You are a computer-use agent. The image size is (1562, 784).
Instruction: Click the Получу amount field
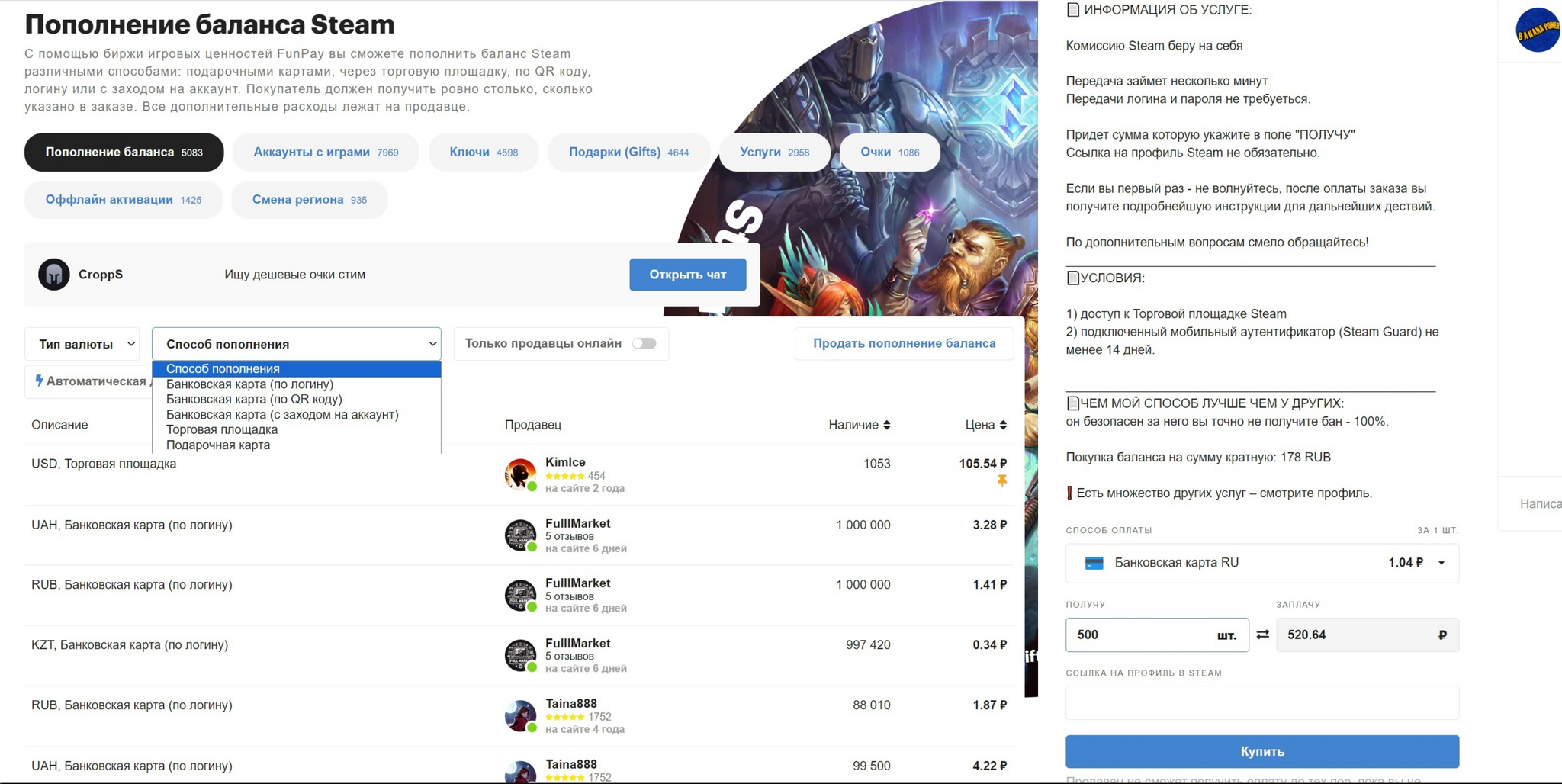1157,635
